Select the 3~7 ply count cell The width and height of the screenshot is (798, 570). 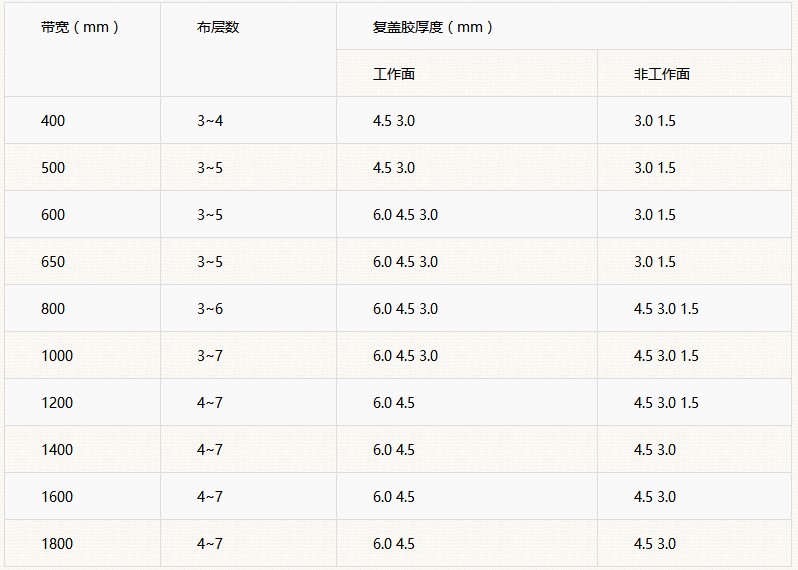tap(248, 355)
